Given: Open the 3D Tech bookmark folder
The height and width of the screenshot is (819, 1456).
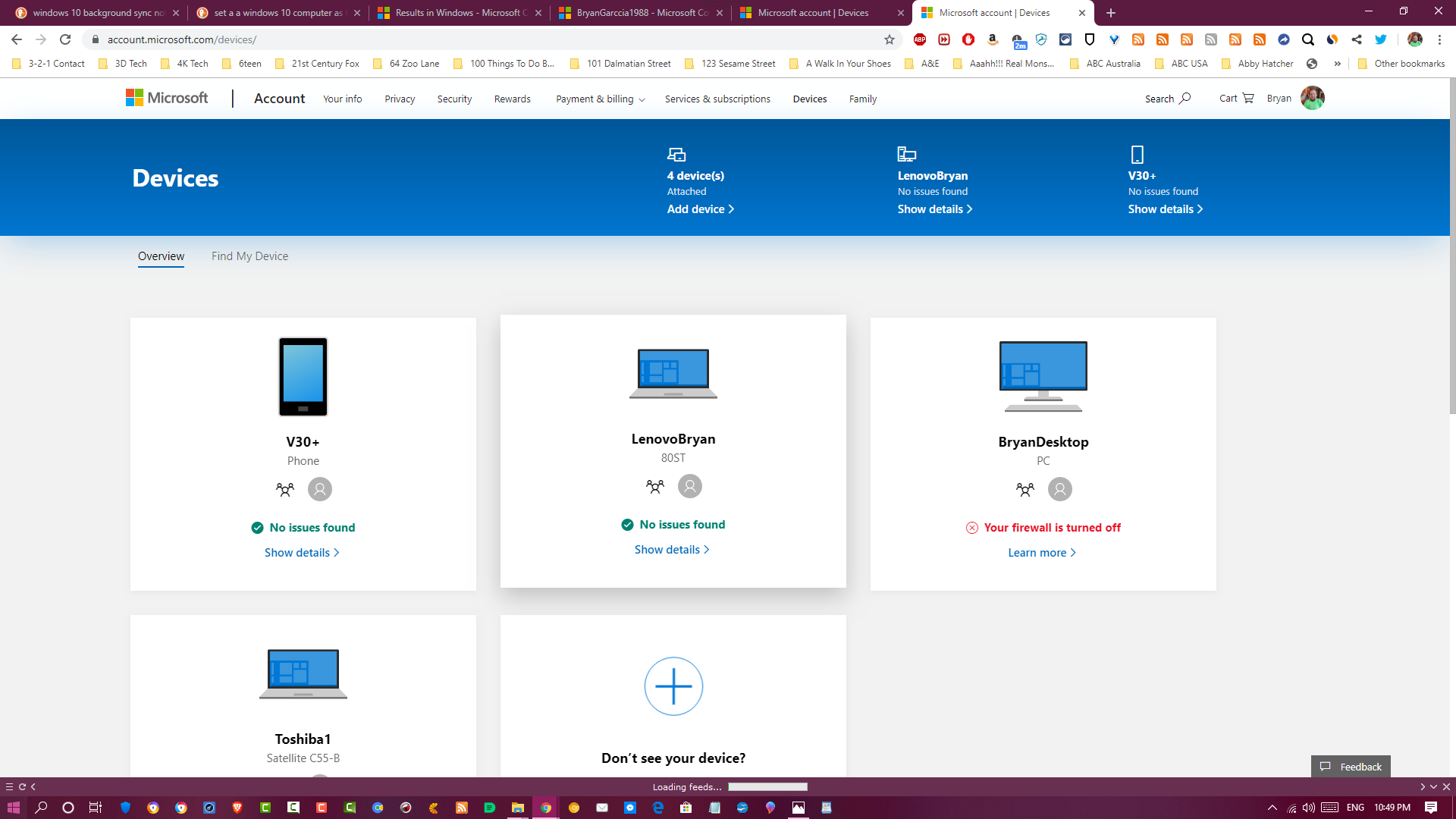Looking at the screenshot, I should (123, 64).
